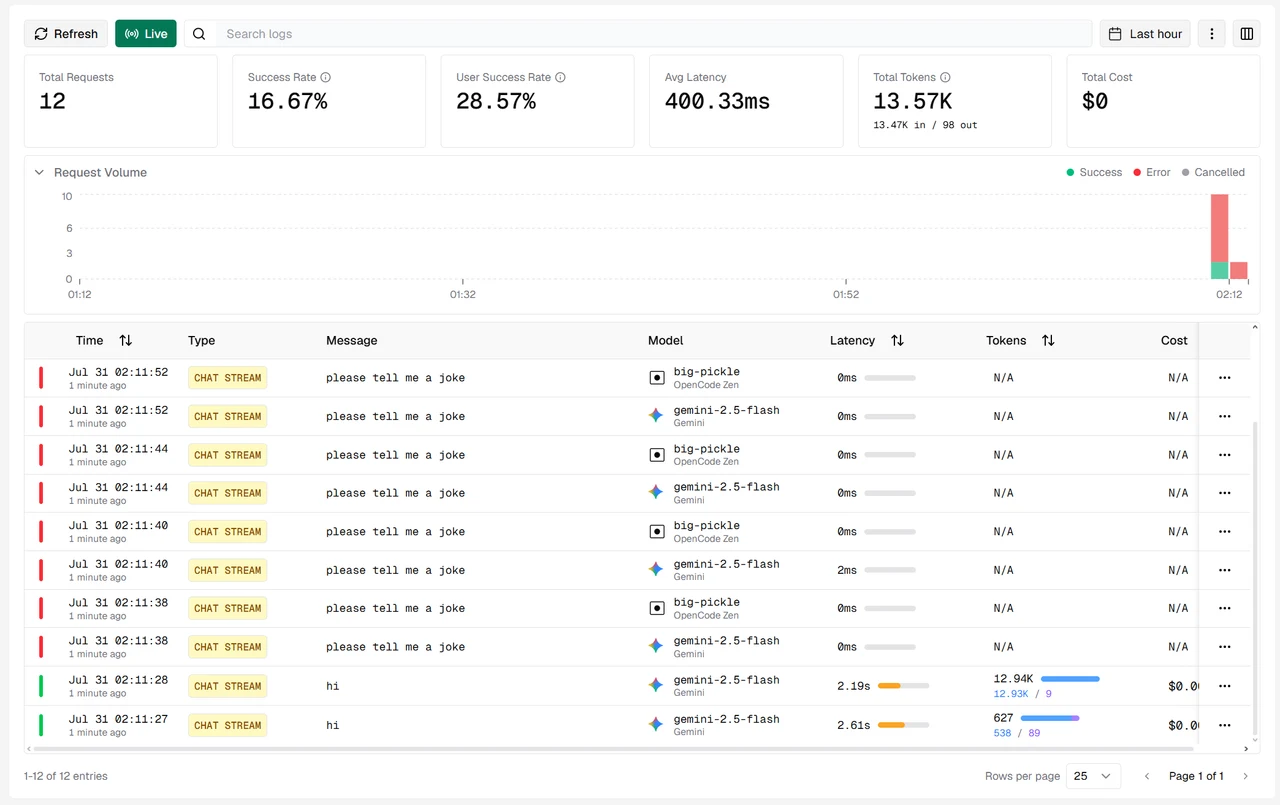
Task: Toggle the Cancelled legend item
Action: tap(1213, 172)
